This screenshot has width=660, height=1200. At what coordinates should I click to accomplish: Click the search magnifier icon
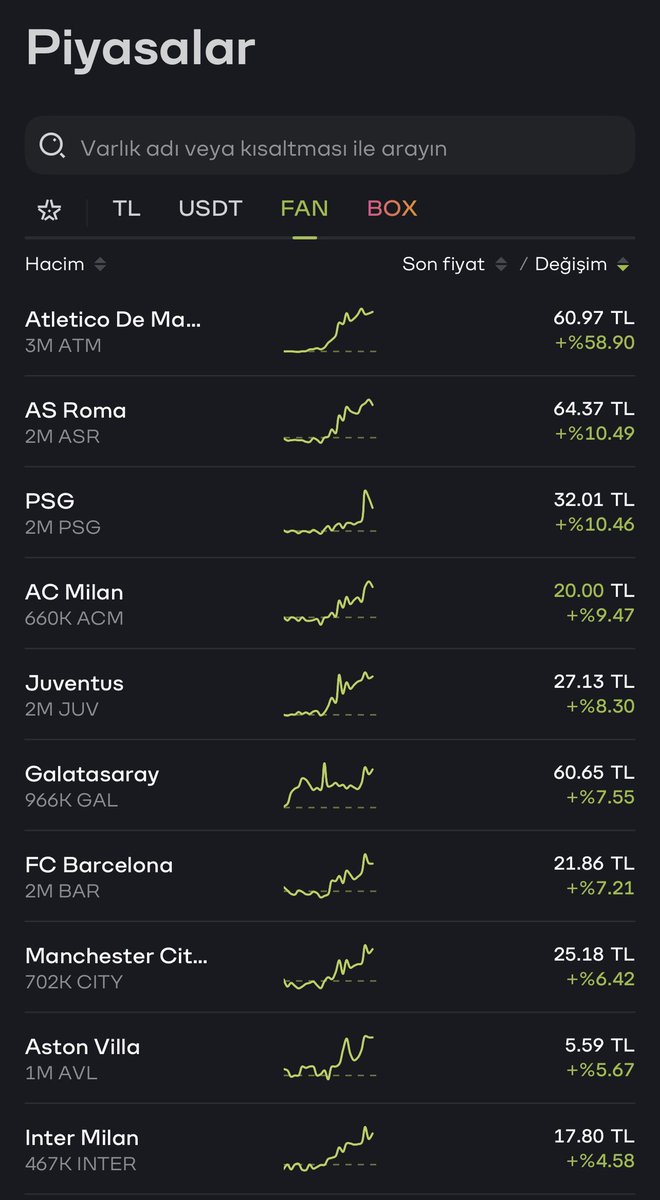pos(51,147)
